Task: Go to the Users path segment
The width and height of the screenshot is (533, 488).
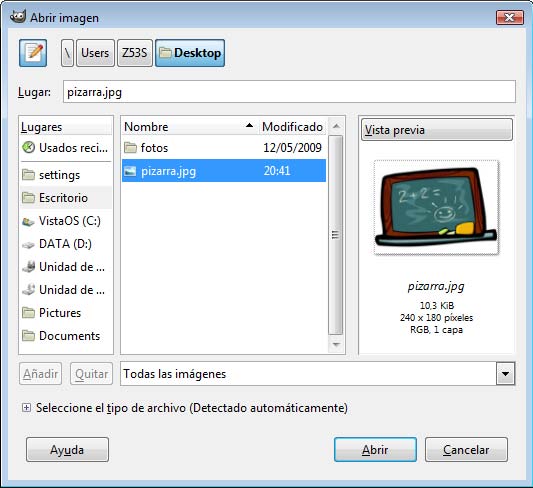Action: click(x=95, y=53)
